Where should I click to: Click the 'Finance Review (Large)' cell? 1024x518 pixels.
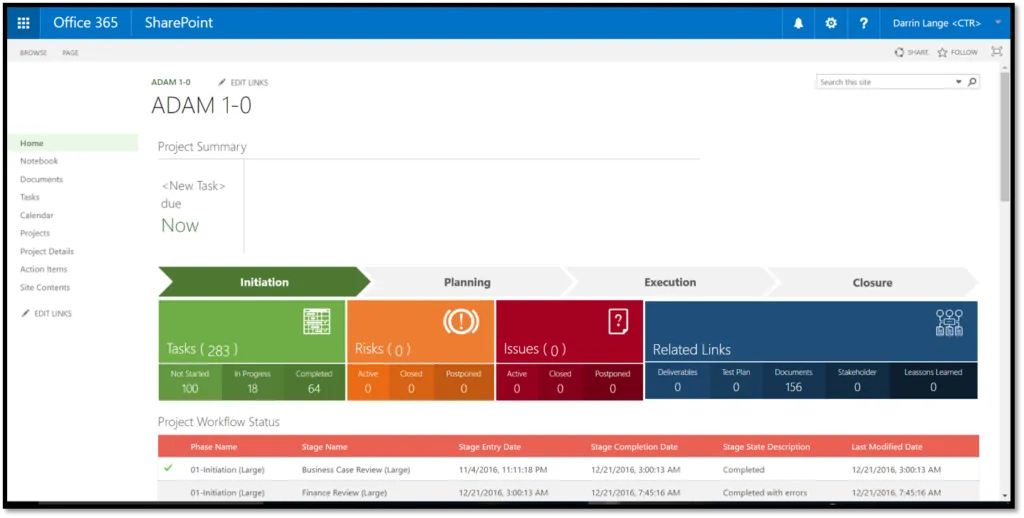pos(344,493)
